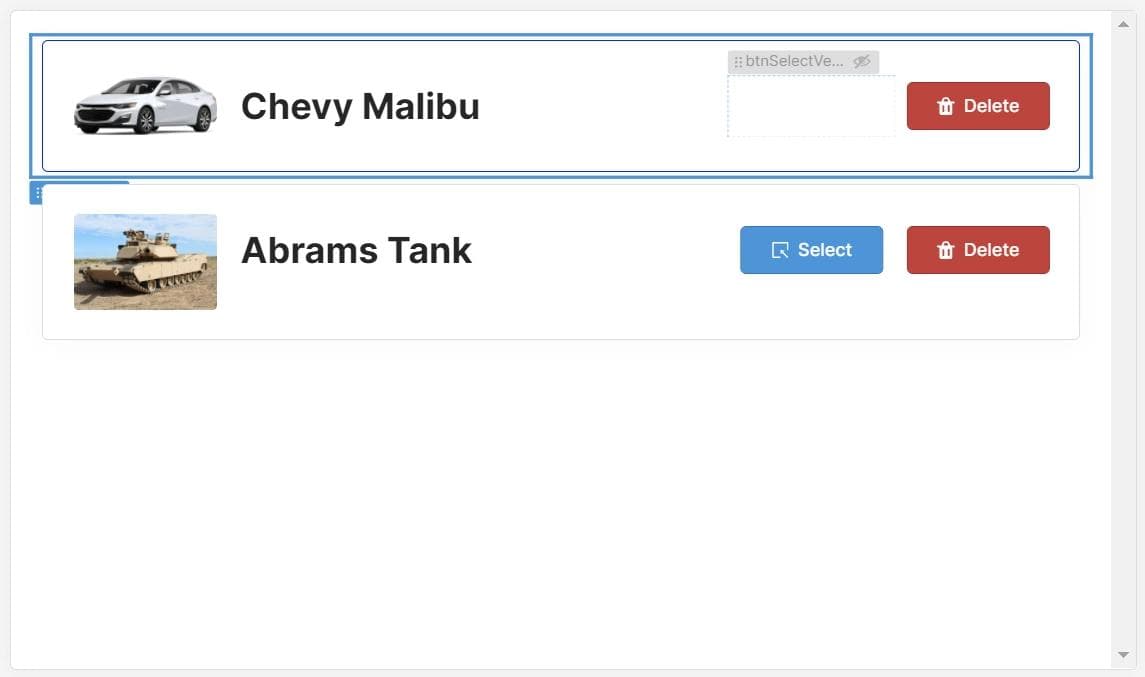
Task: Click the Chevy Malibu car image
Action: (145, 105)
